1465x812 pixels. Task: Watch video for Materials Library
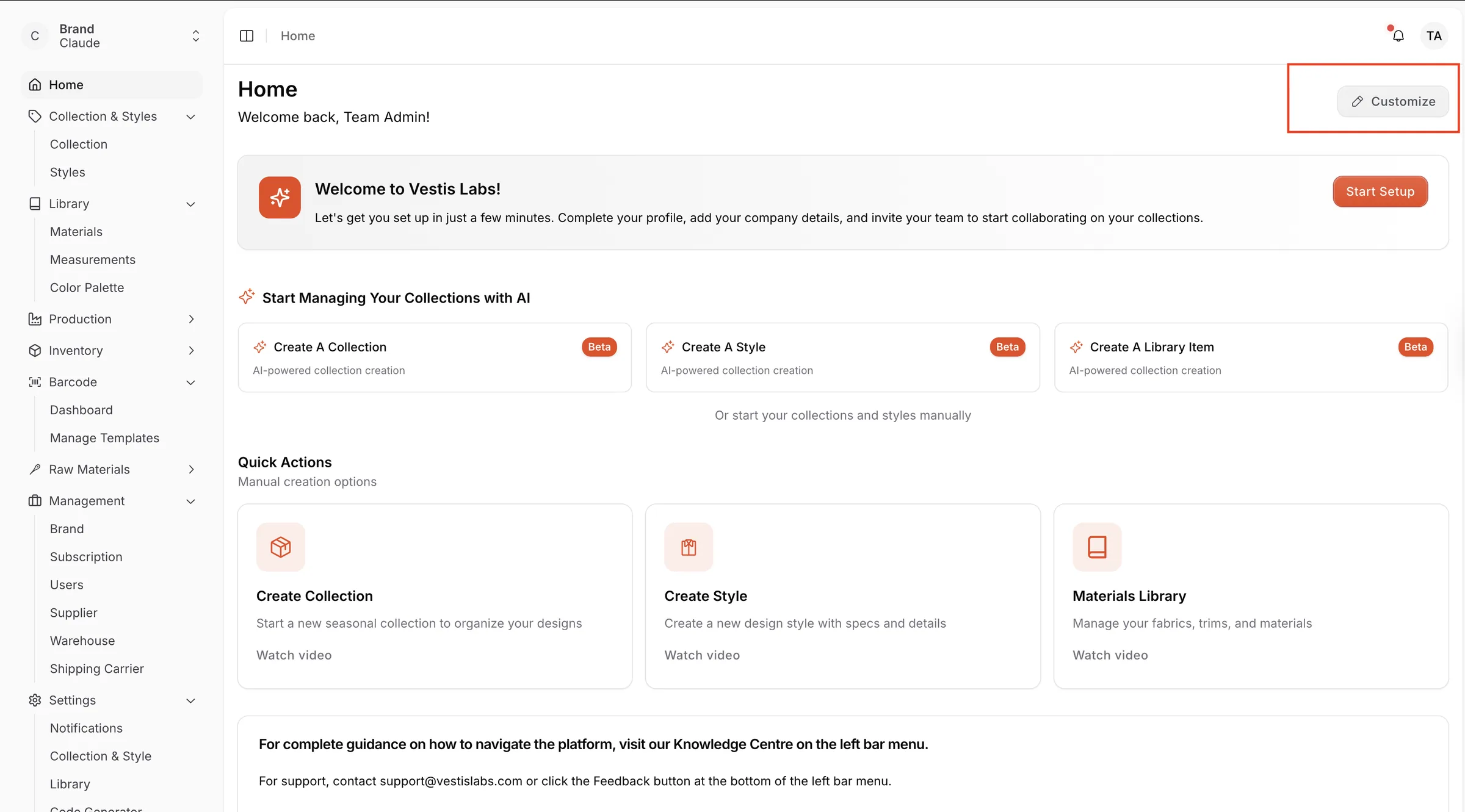click(x=1110, y=655)
